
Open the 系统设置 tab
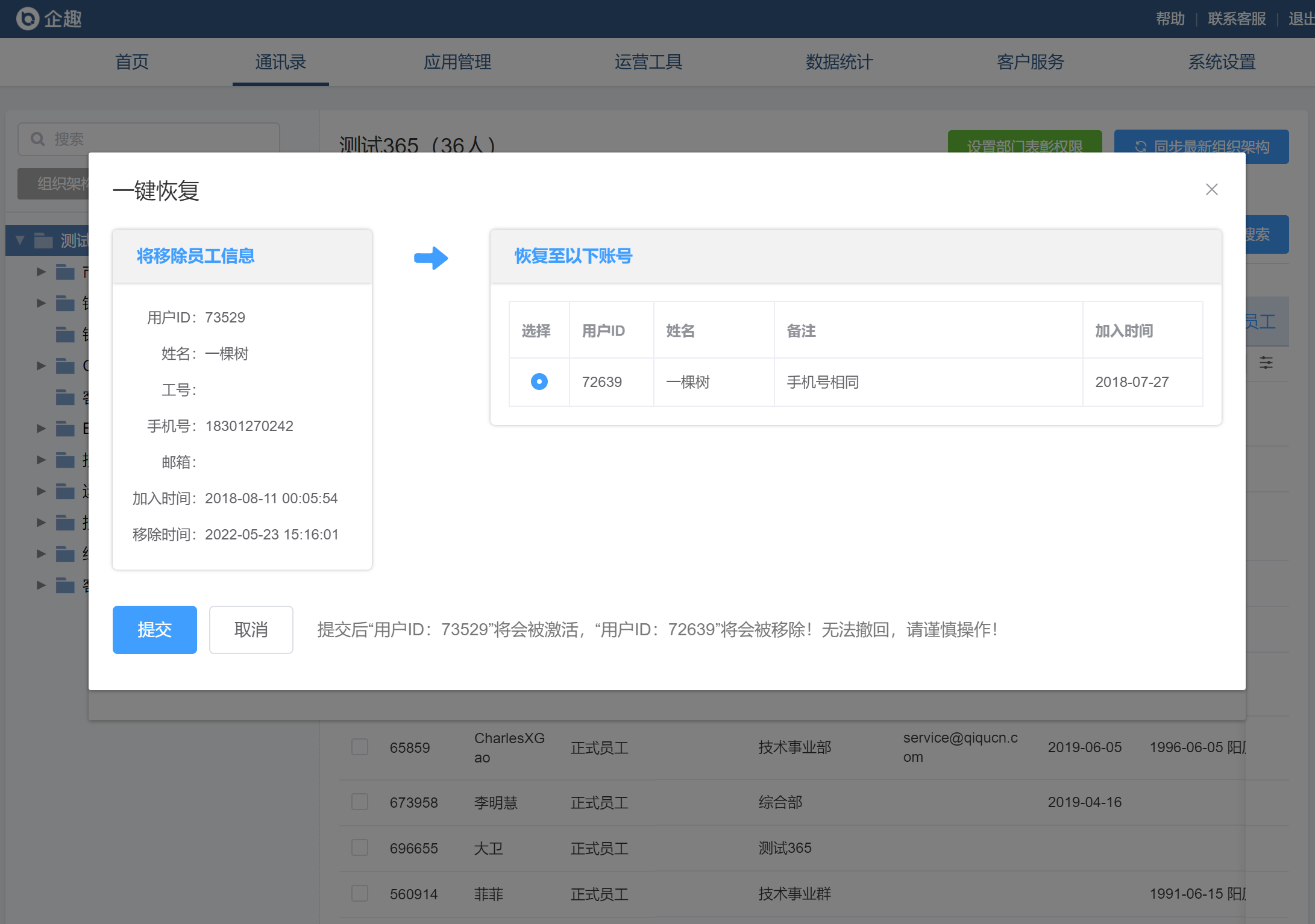pos(1222,62)
